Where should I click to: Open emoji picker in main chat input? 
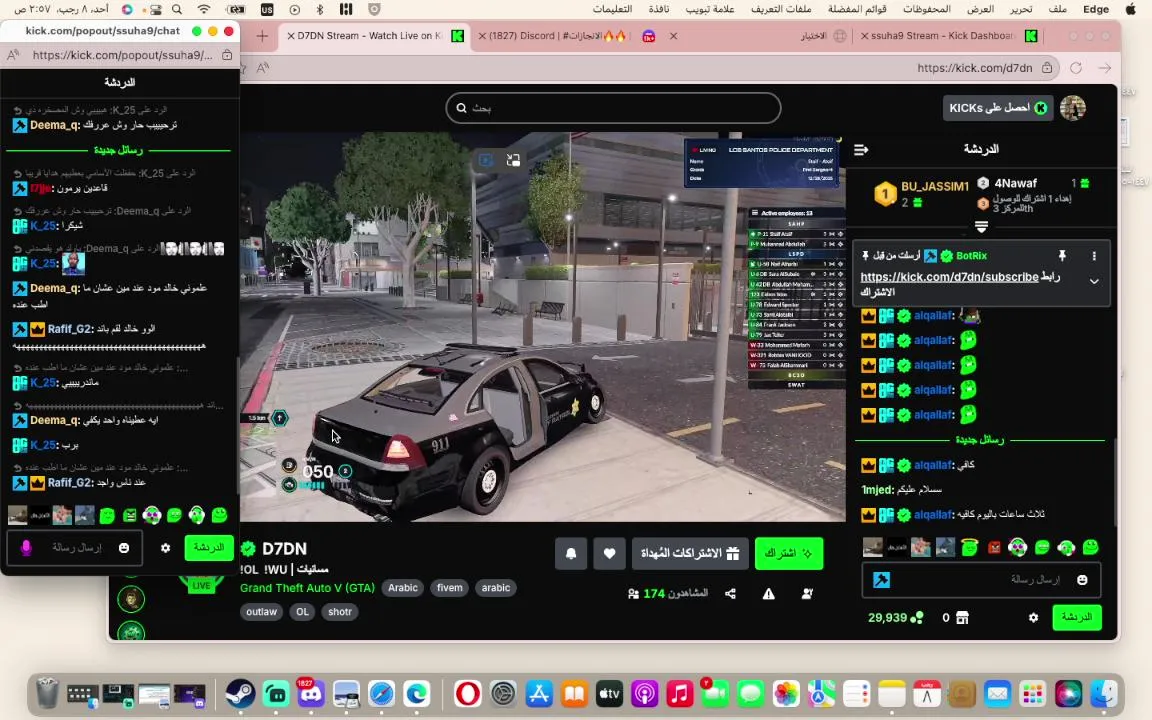(1081, 580)
